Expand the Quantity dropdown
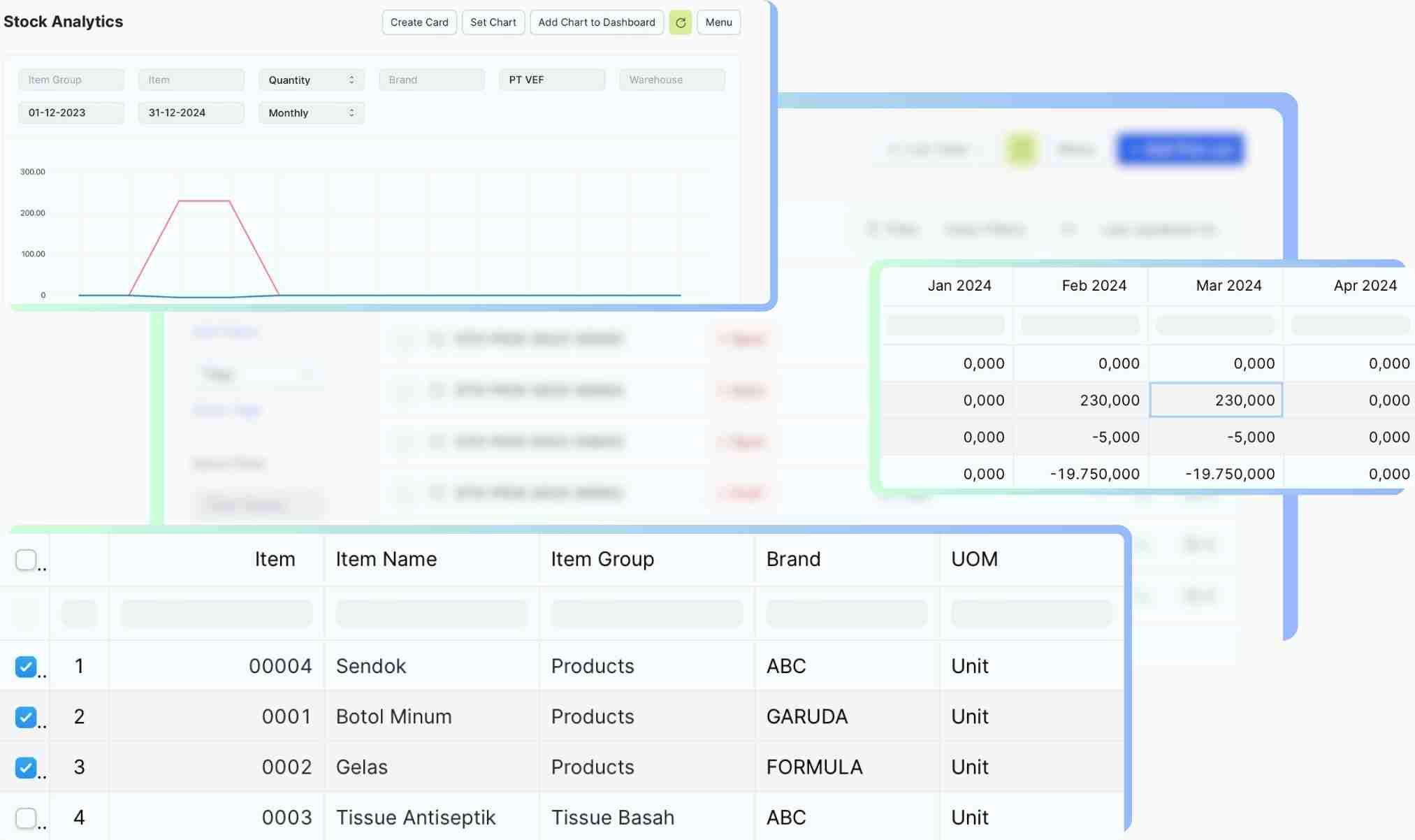This screenshot has height=840, width=1415. [x=311, y=80]
